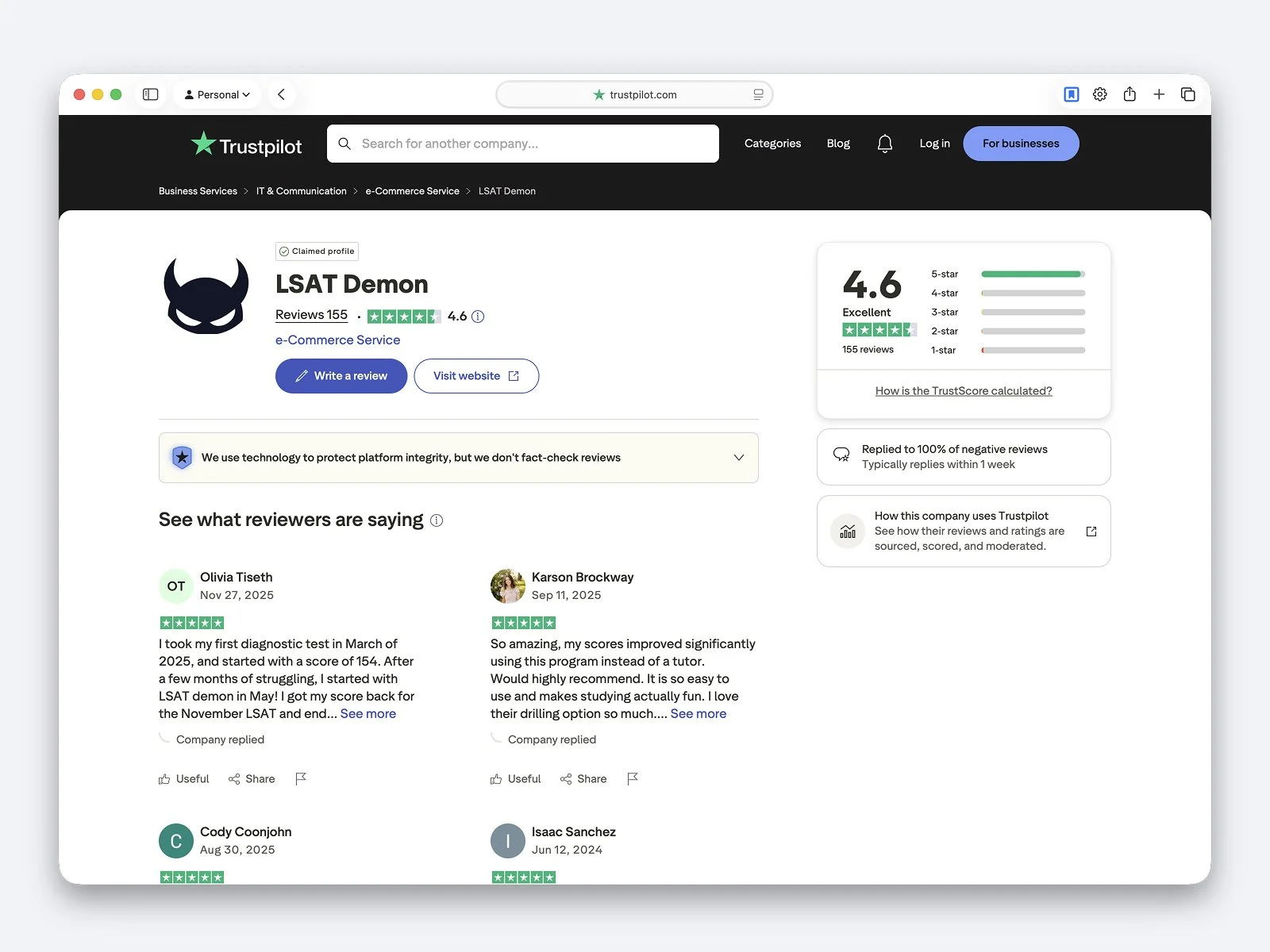The image size is (1270, 952).
Task: Click See more on Karson Brockway's review
Action: pos(698,714)
